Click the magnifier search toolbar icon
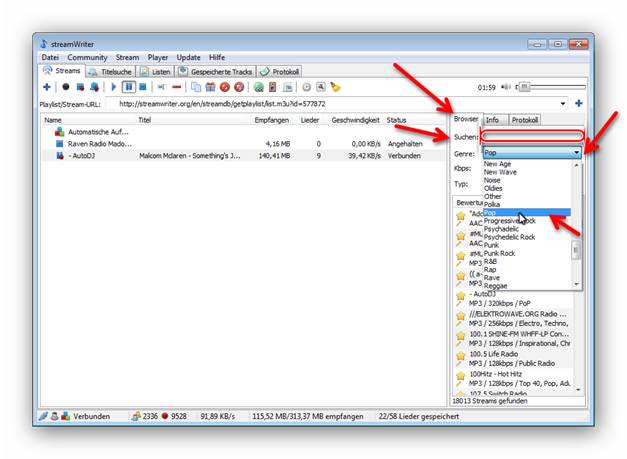627x459 pixels. click(321, 87)
